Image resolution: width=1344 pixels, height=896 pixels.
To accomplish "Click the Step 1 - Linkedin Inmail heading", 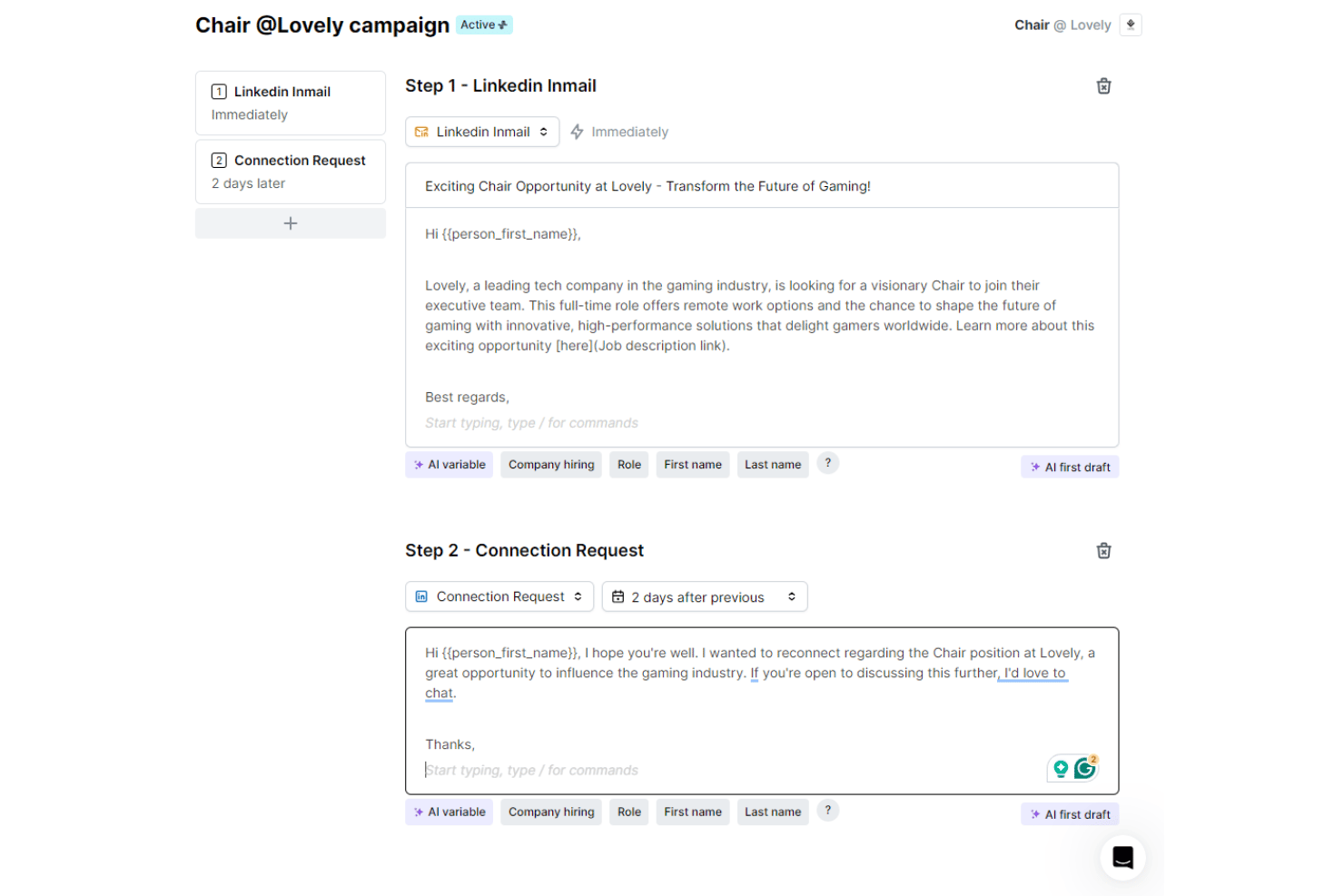I will (500, 85).
